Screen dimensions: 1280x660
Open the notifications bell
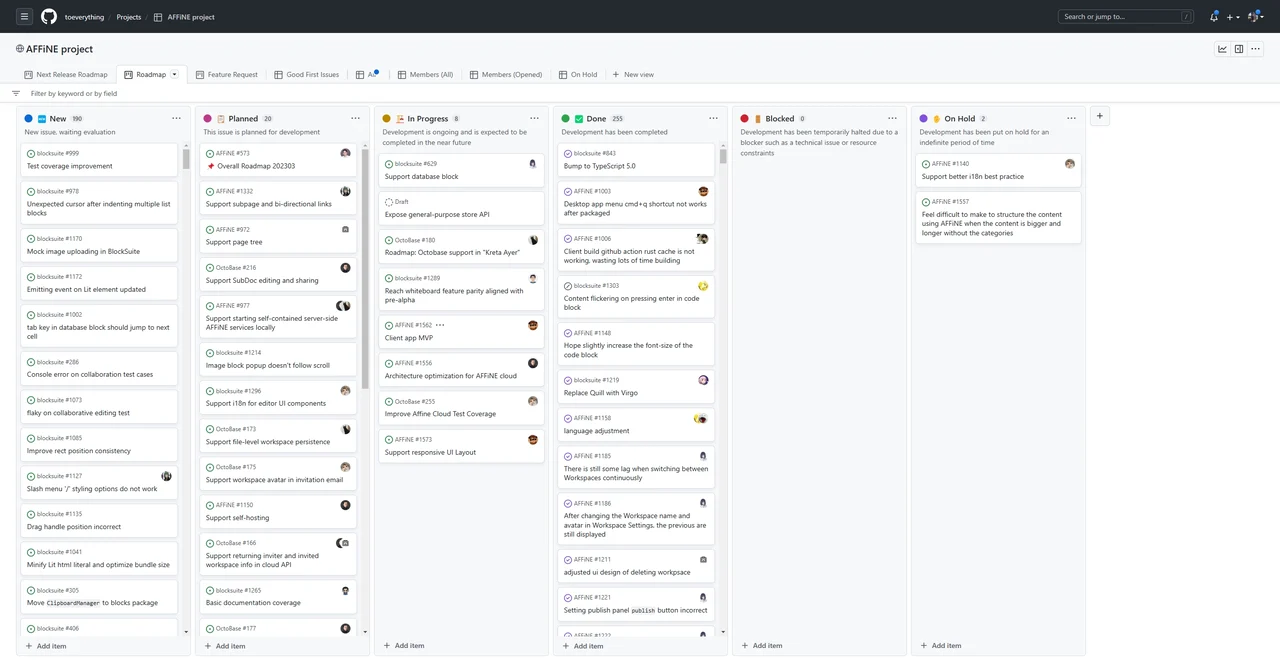pos(1214,16)
